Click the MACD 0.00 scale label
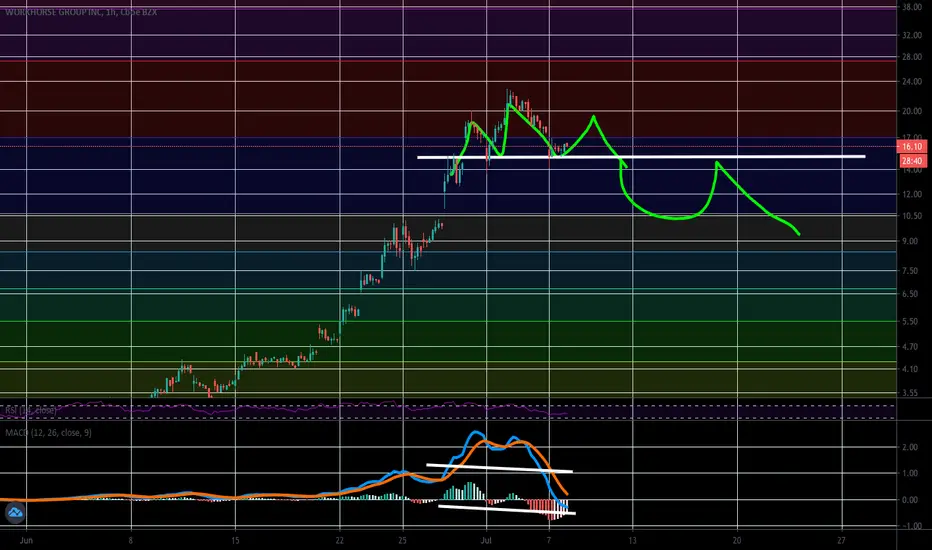 point(910,500)
